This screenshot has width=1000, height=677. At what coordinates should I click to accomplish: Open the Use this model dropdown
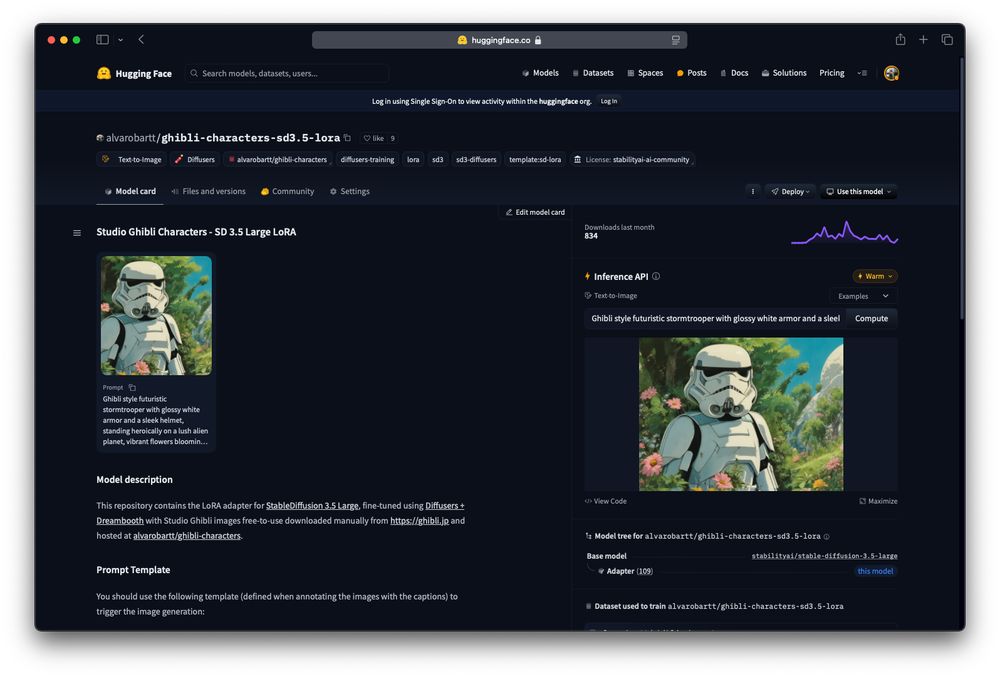(x=858, y=191)
